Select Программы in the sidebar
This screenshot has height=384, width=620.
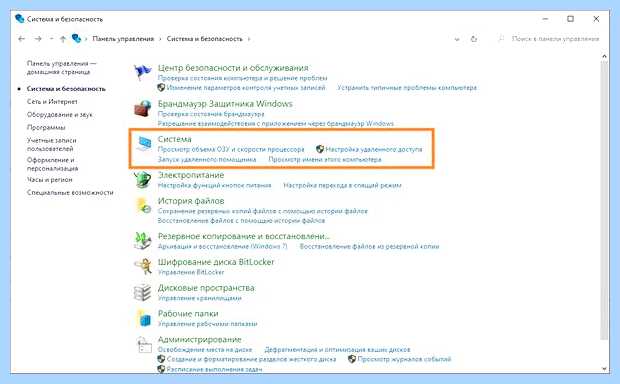click(x=46, y=127)
